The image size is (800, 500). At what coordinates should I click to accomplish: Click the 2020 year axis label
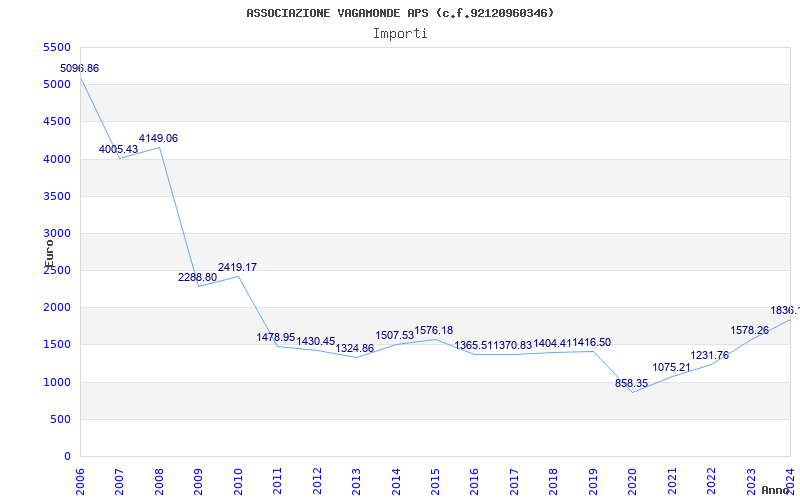(x=633, y=481)
